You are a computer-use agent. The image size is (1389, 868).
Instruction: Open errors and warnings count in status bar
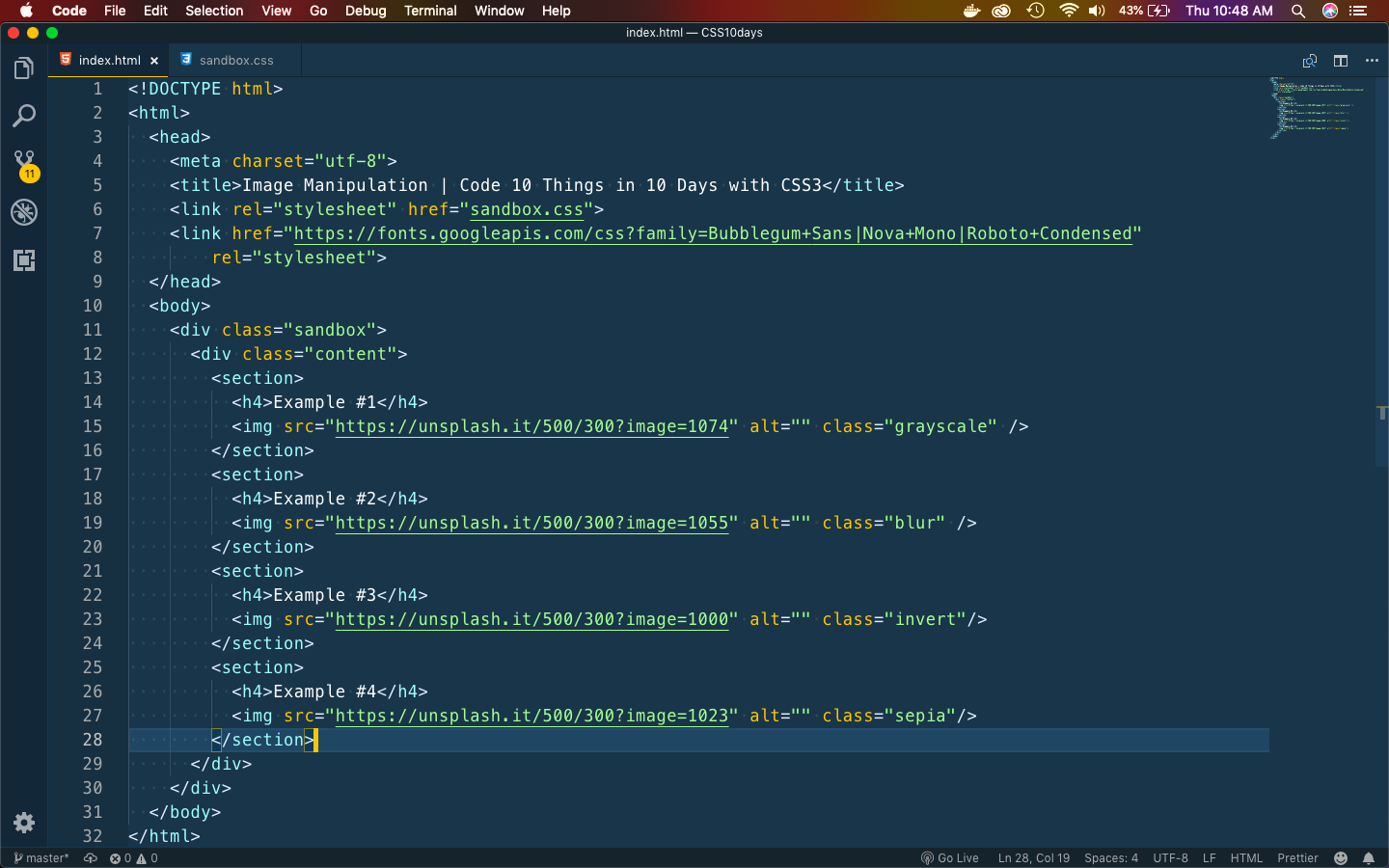pyautogui.click(x=134, y=858)
